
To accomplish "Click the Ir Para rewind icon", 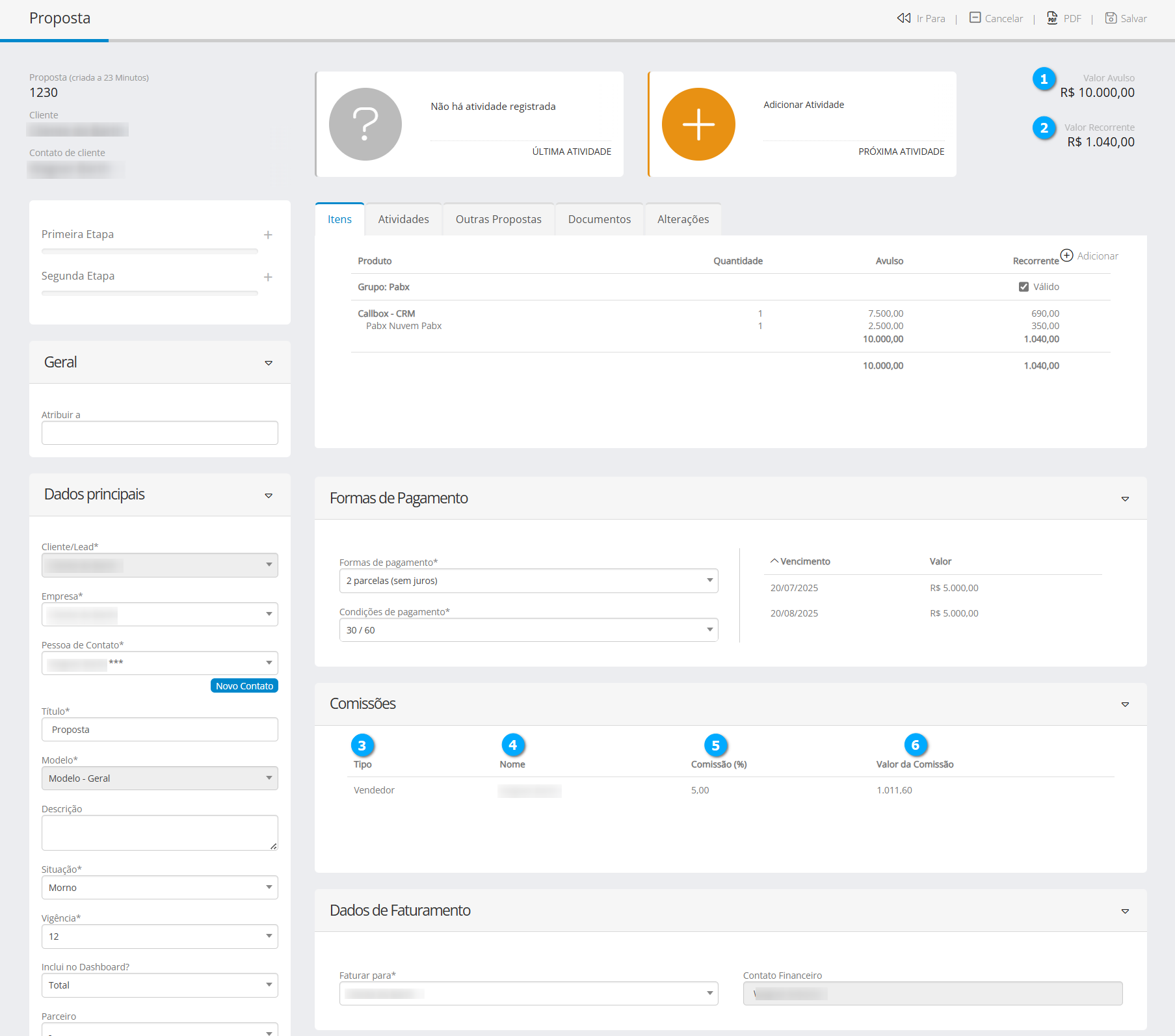I will pos(903,18).
